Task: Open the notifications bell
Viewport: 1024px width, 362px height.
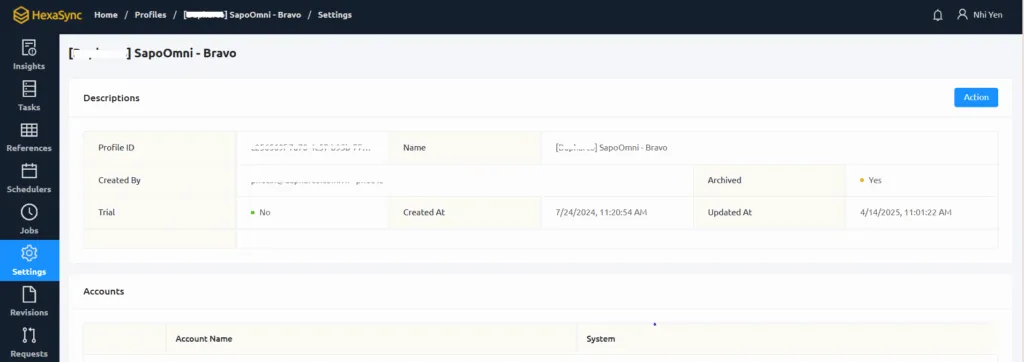Action: [938, 15]
